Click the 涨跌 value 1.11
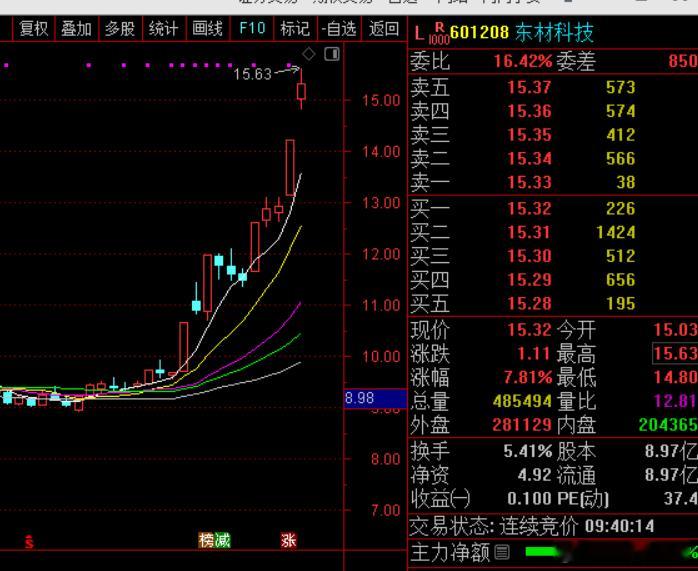The width and height of the screenshot is (698, 571). (534, 354)
